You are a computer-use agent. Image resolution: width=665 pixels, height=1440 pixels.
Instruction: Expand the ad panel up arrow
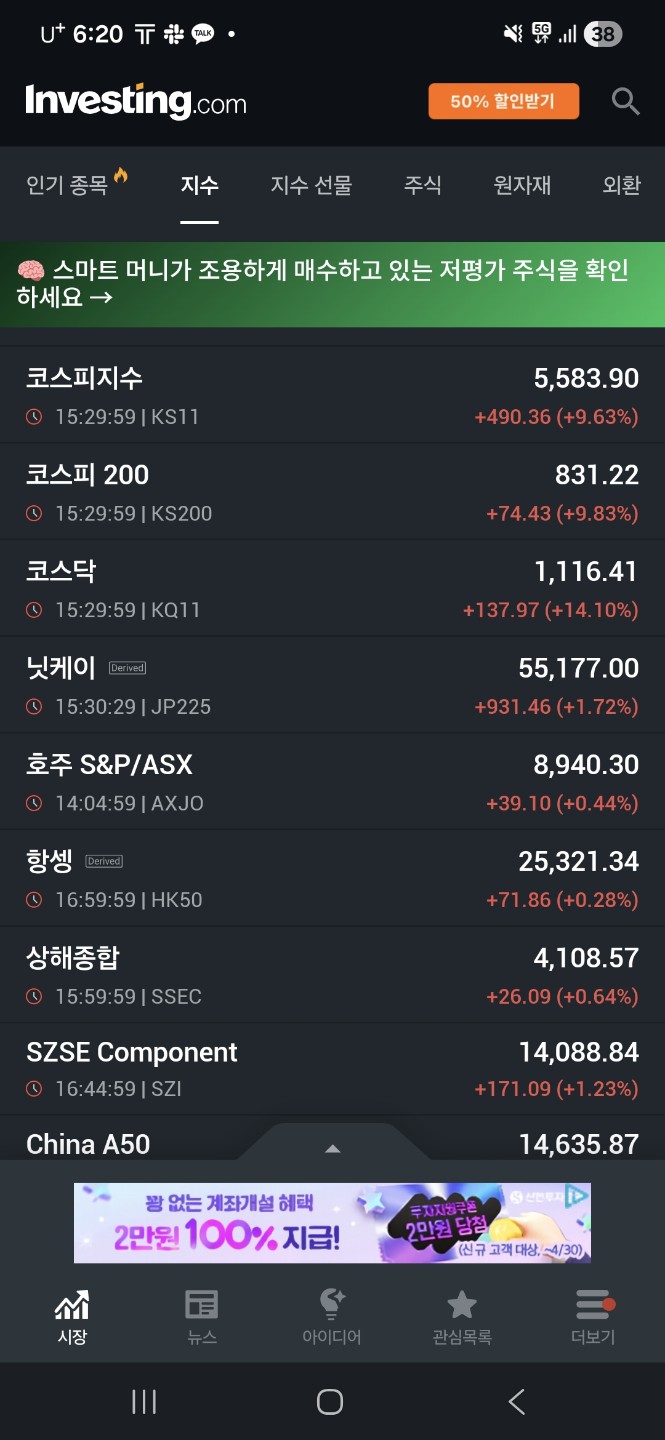(x=333, y=1148)
